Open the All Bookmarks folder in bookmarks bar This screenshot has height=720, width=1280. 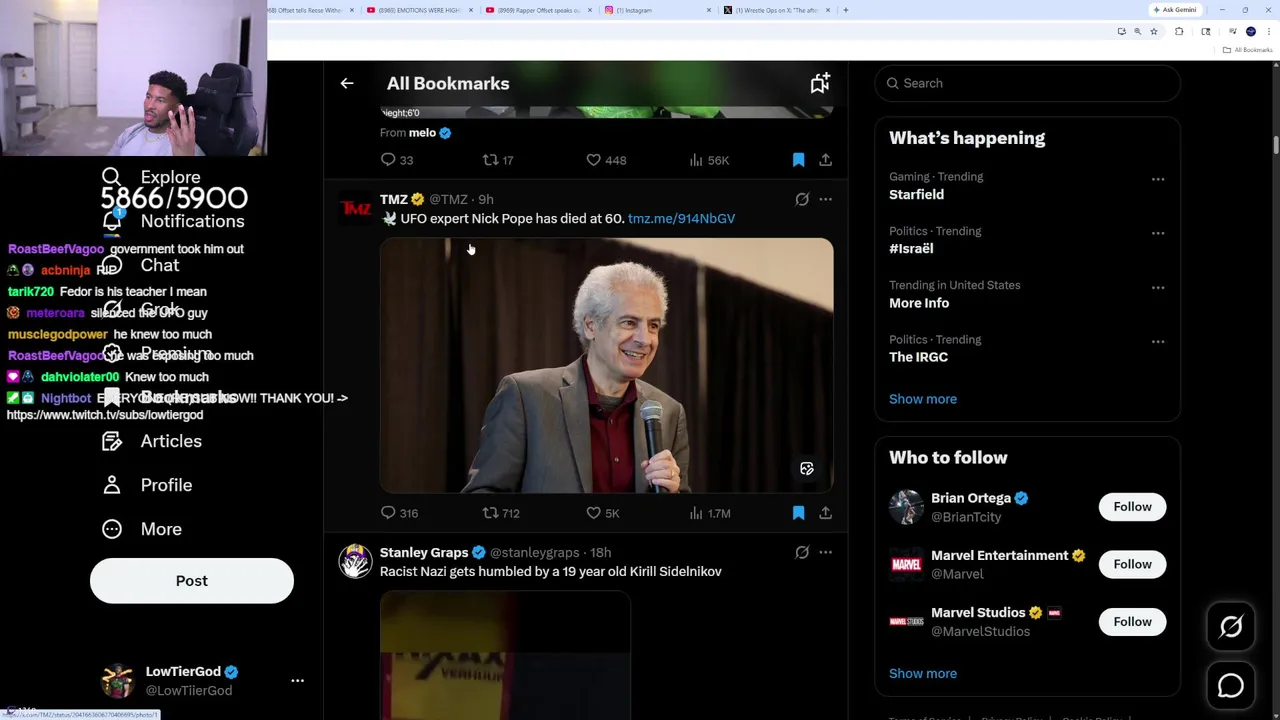[x=1248, y=50]
